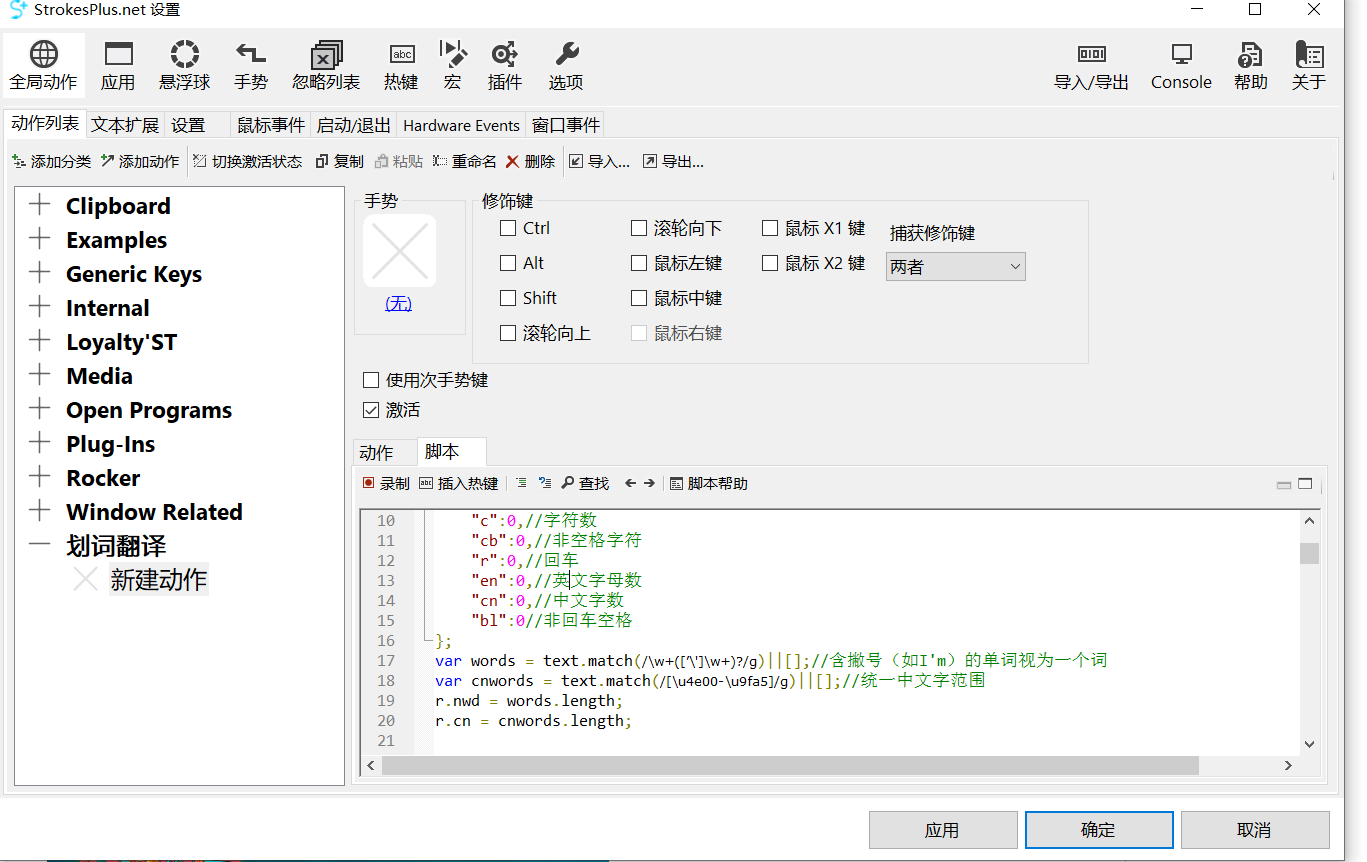Screen dimensions: 1367x862
Task: Open the 宏 macros section
Action: coord(453,67)
